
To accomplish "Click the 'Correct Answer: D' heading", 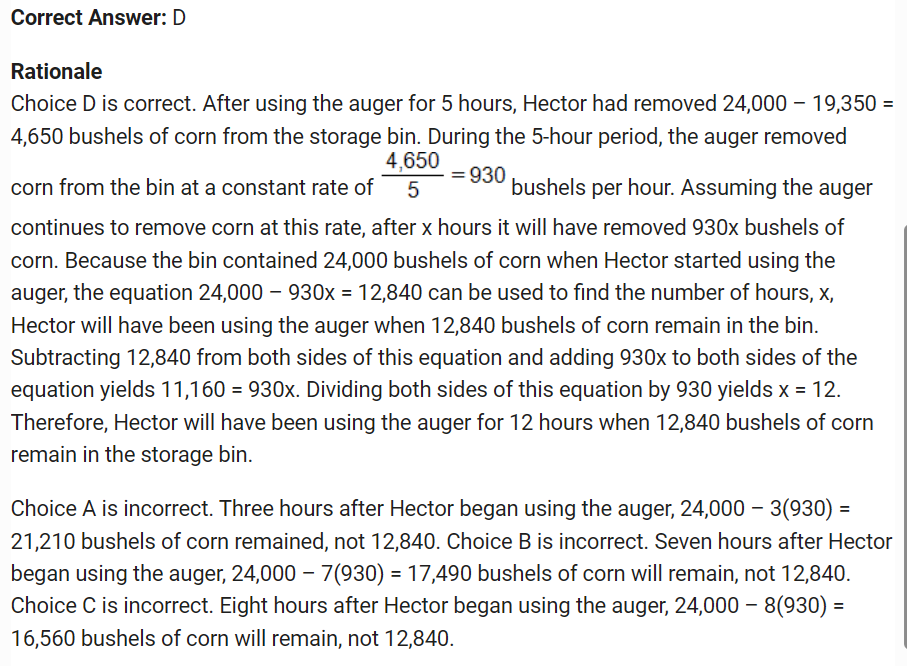I will click(x=98, y=19).
